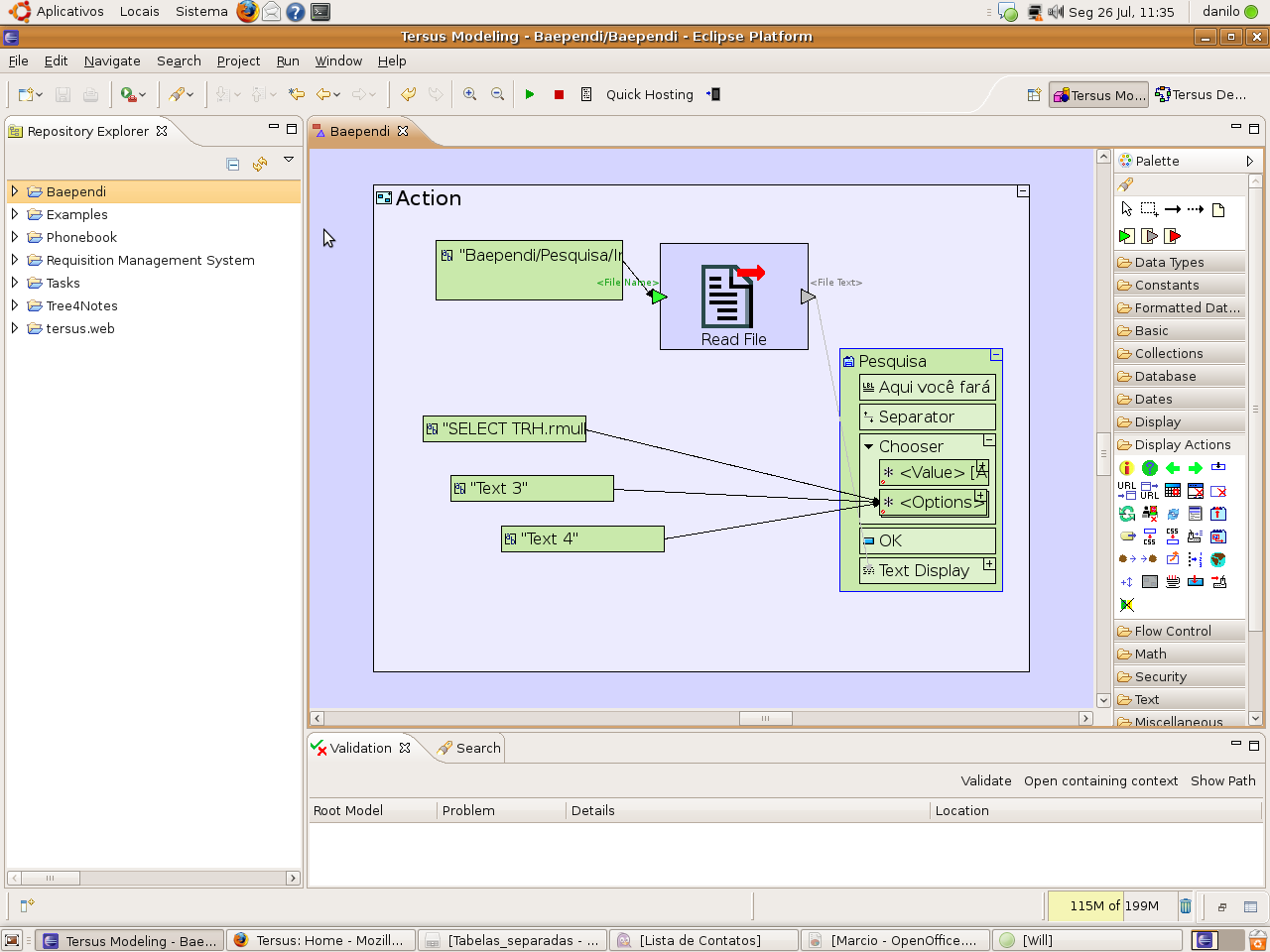The width and height of the screenshot is (1270, 952).
Task: Expand the Phonebook project in repository tree
Action: click(15, 237)
